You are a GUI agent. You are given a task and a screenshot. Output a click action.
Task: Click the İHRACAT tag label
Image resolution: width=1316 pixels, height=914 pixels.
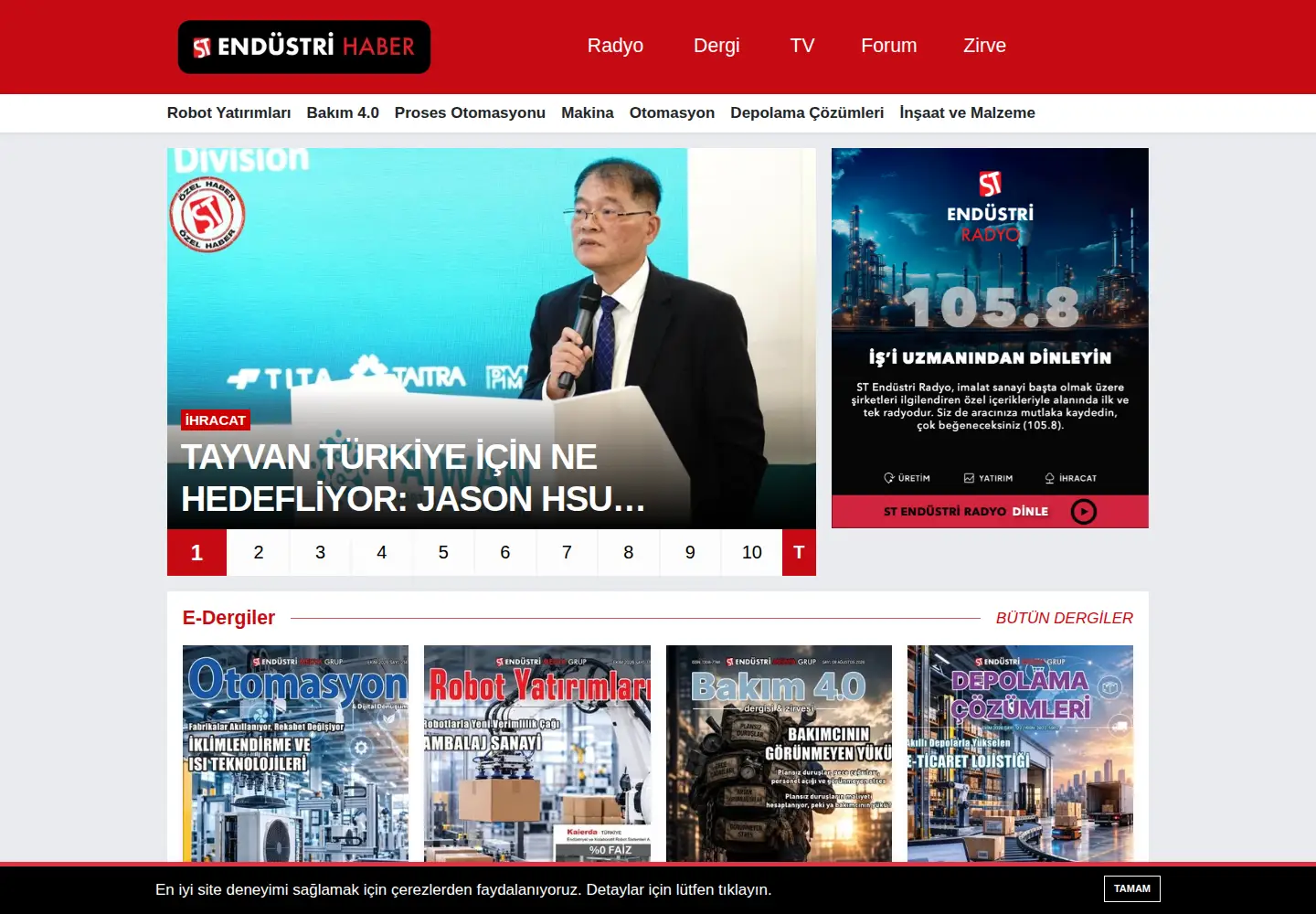pos(216,420)
